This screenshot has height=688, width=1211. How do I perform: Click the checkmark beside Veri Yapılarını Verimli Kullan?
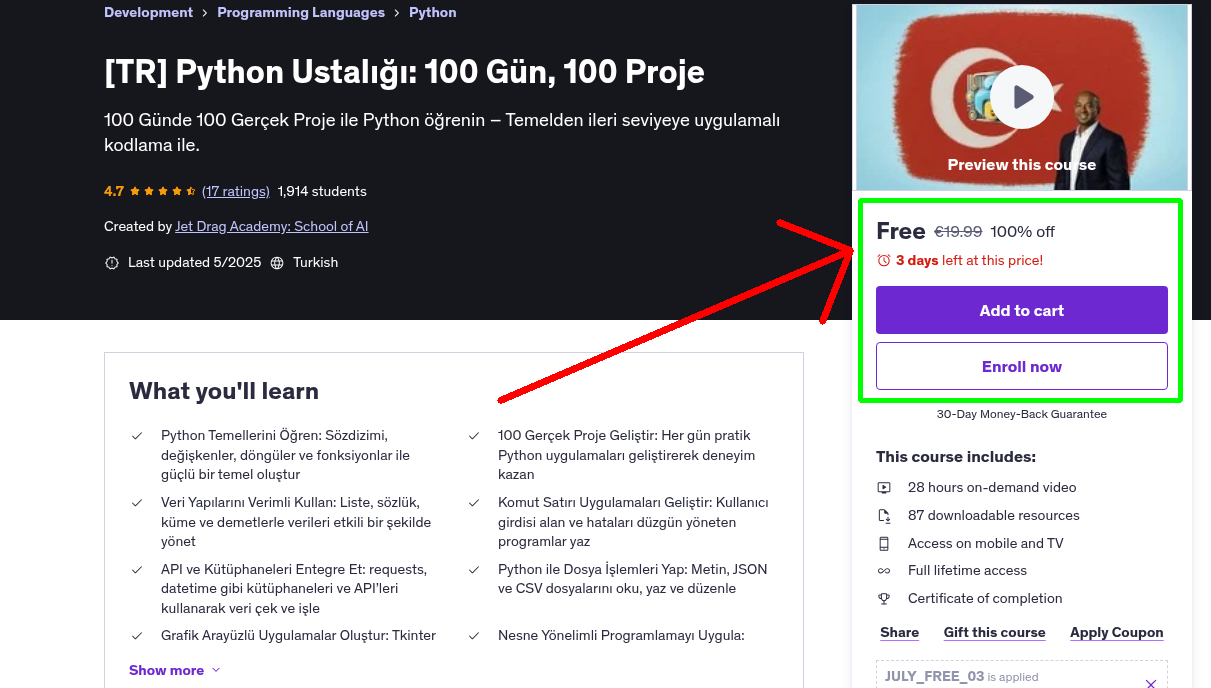coord(137,503)
